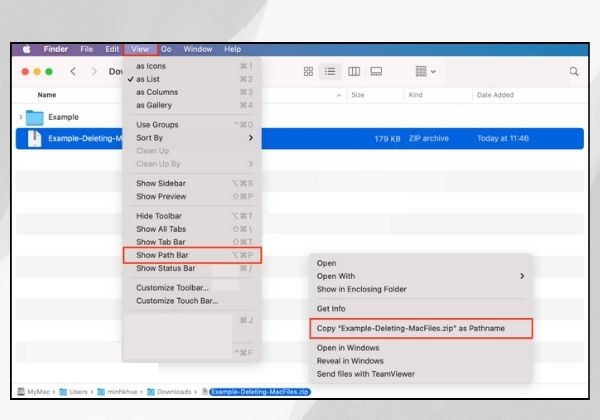Choose Get Info in context menu
The width and height of the screenshot is (600, 420).
coord(421,309)
